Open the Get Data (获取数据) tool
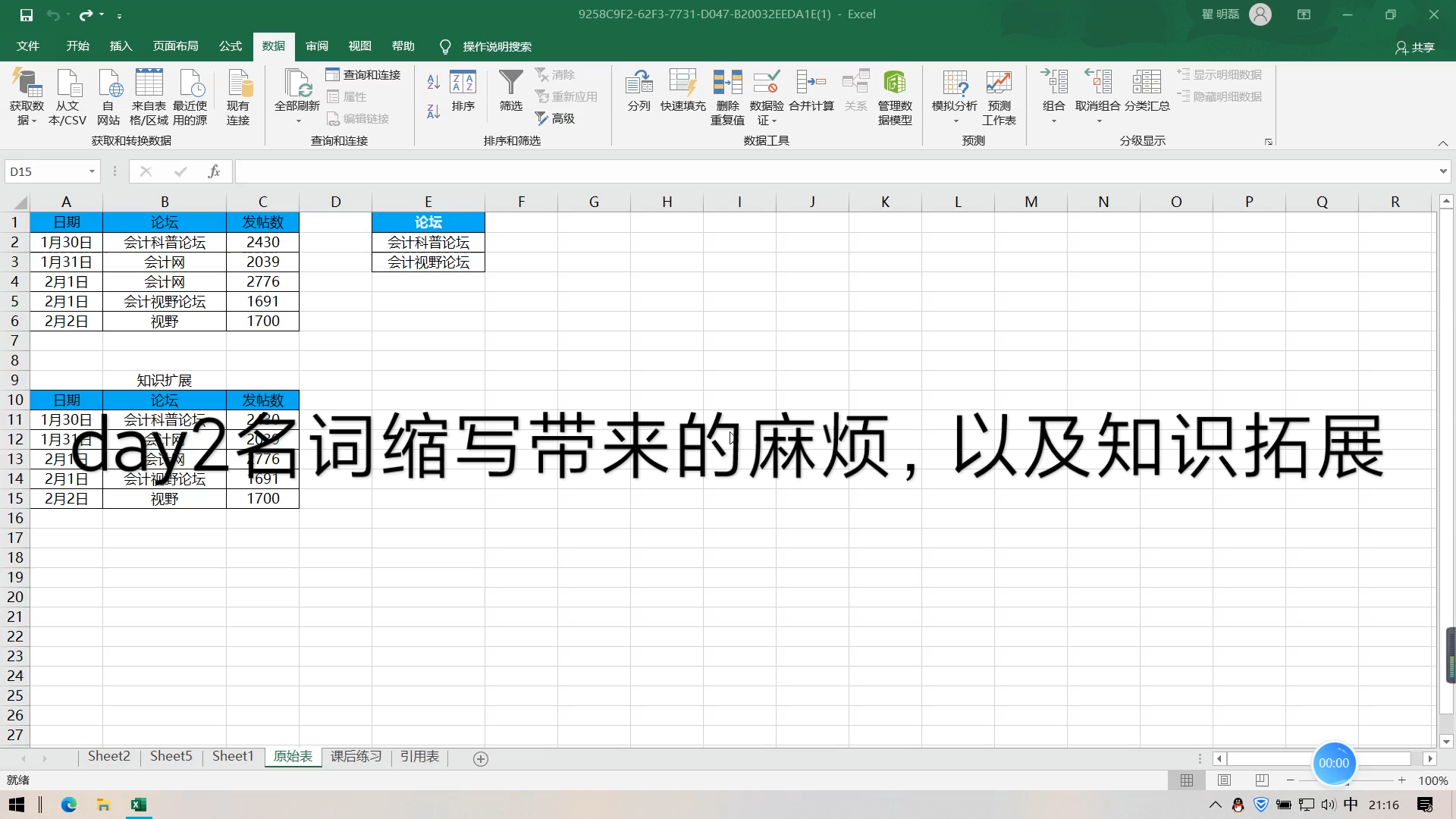Viewport: 1456px width, 819px height. point(27,97)
